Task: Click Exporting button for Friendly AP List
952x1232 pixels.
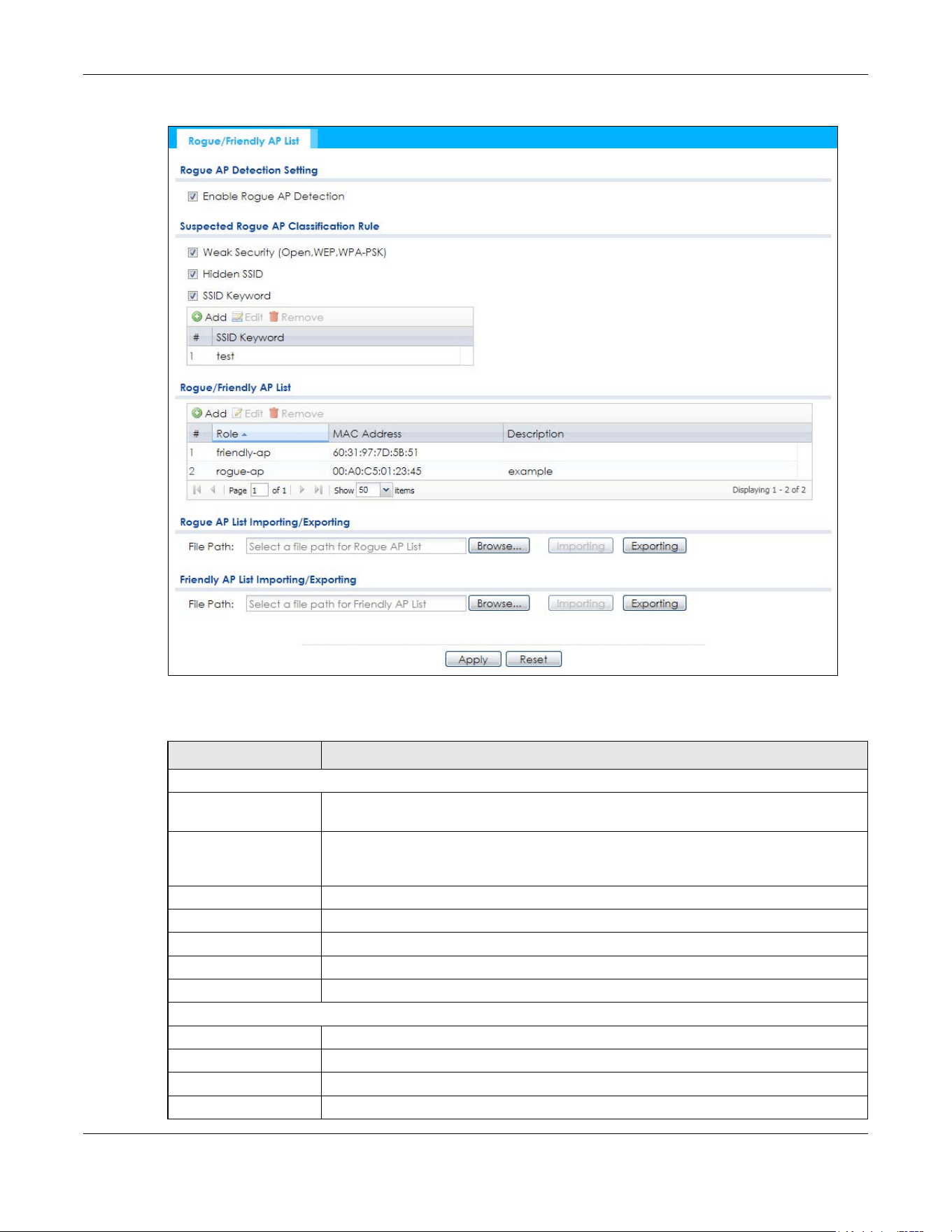Action: coord(654,603)
